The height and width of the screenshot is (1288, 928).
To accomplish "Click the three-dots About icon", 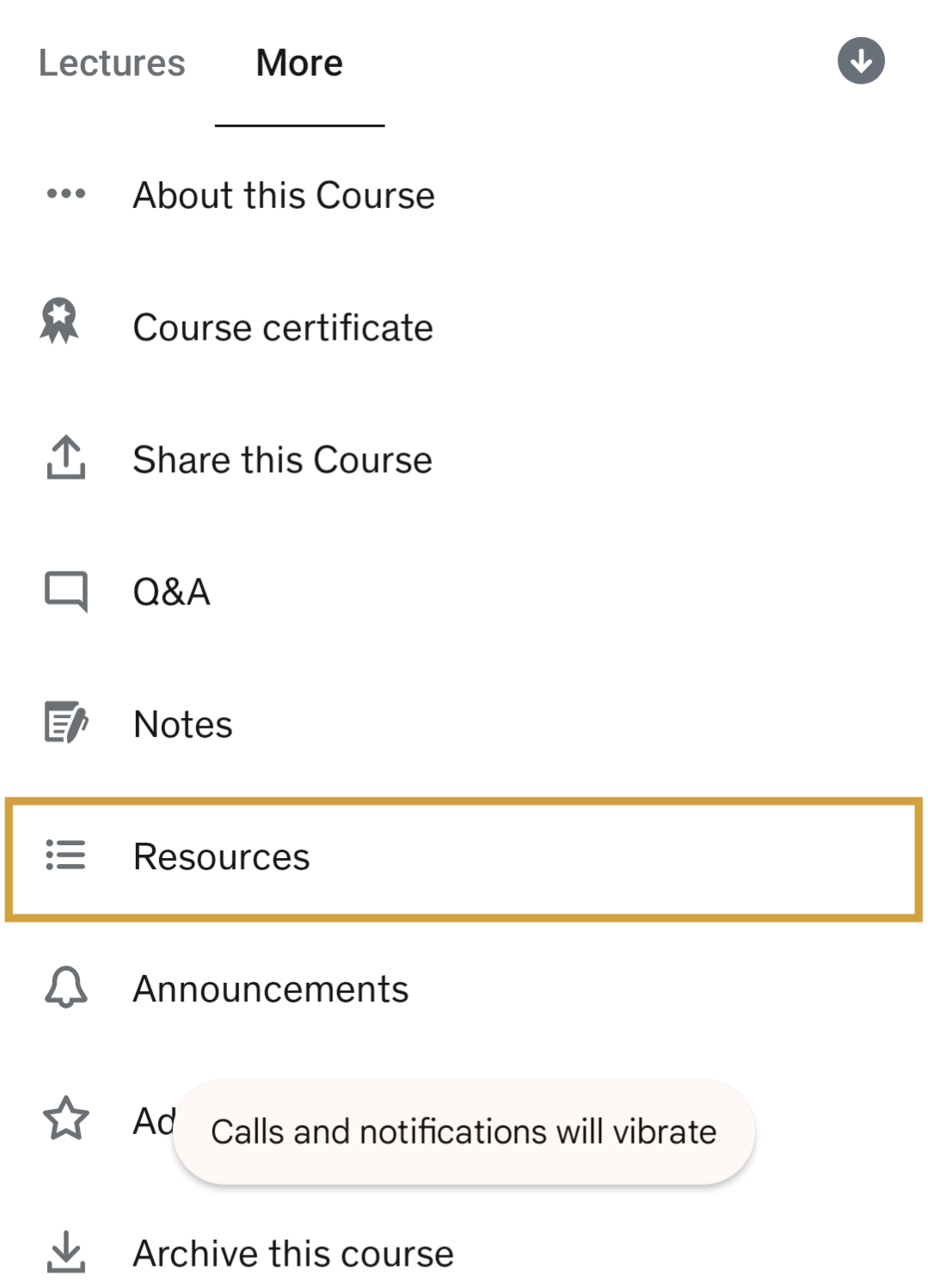I will [x=66, y=193].
